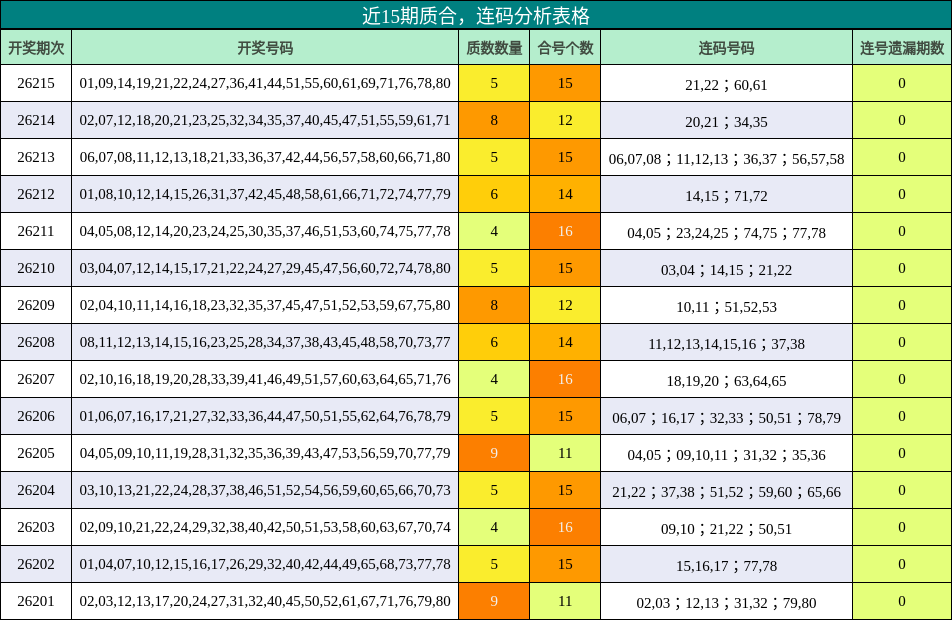Click prime count 8 in row 26214
Image resolution: width=952 pixels, height=620 pixels.
[494, 120]
